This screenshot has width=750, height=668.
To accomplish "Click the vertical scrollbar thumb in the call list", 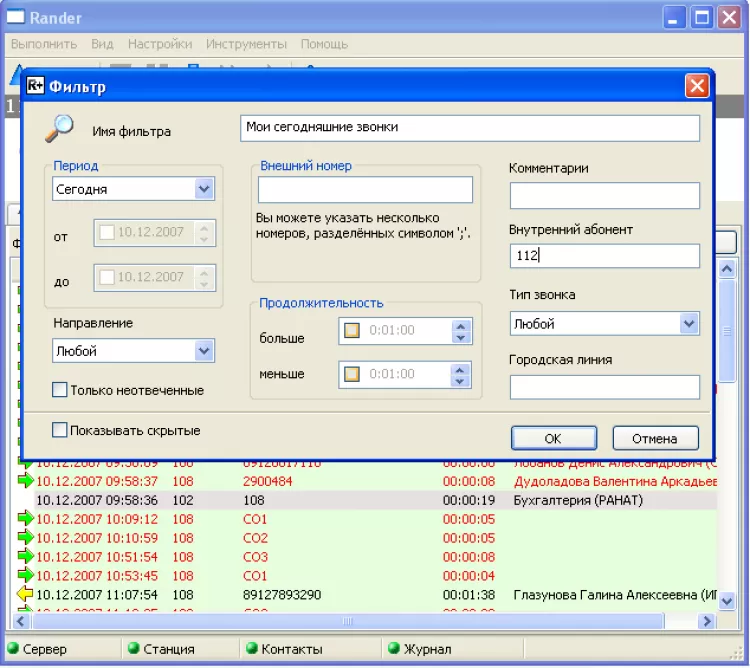I will pyautogui.click(x=727, y=331).
